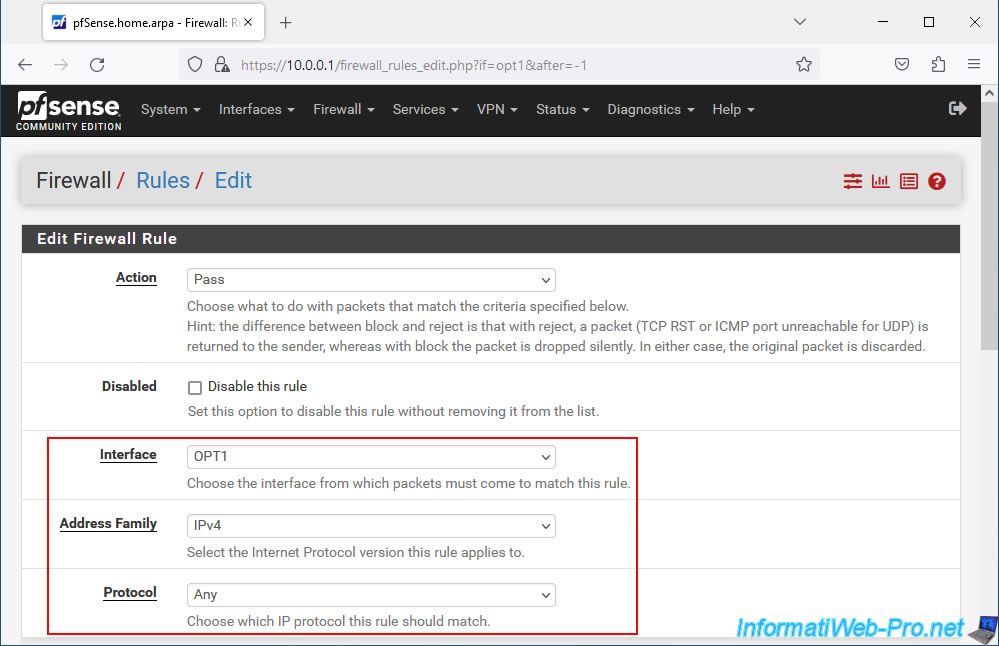Click the Edit breadcrumb link

click(233, 181)
